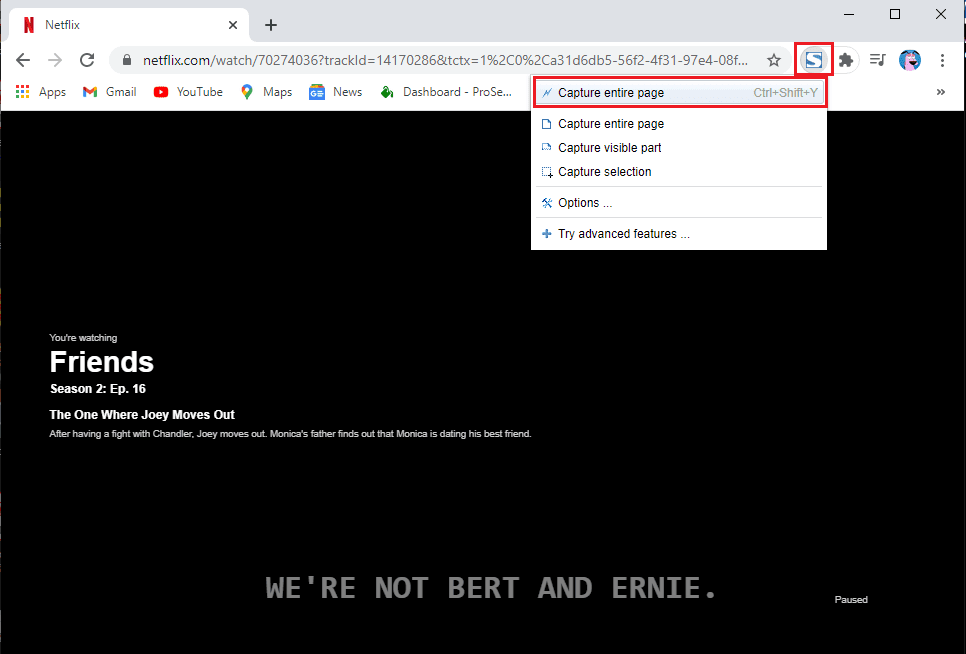Click the Friends show title
The image size is (966, 654).
coord(102,362)
